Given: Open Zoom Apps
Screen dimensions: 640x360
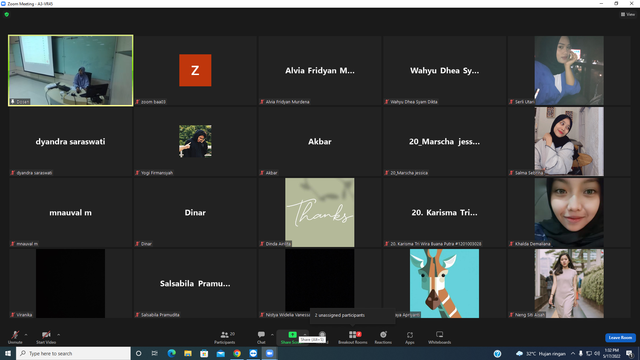Looking at the screenshot, I should pos(410,337).
